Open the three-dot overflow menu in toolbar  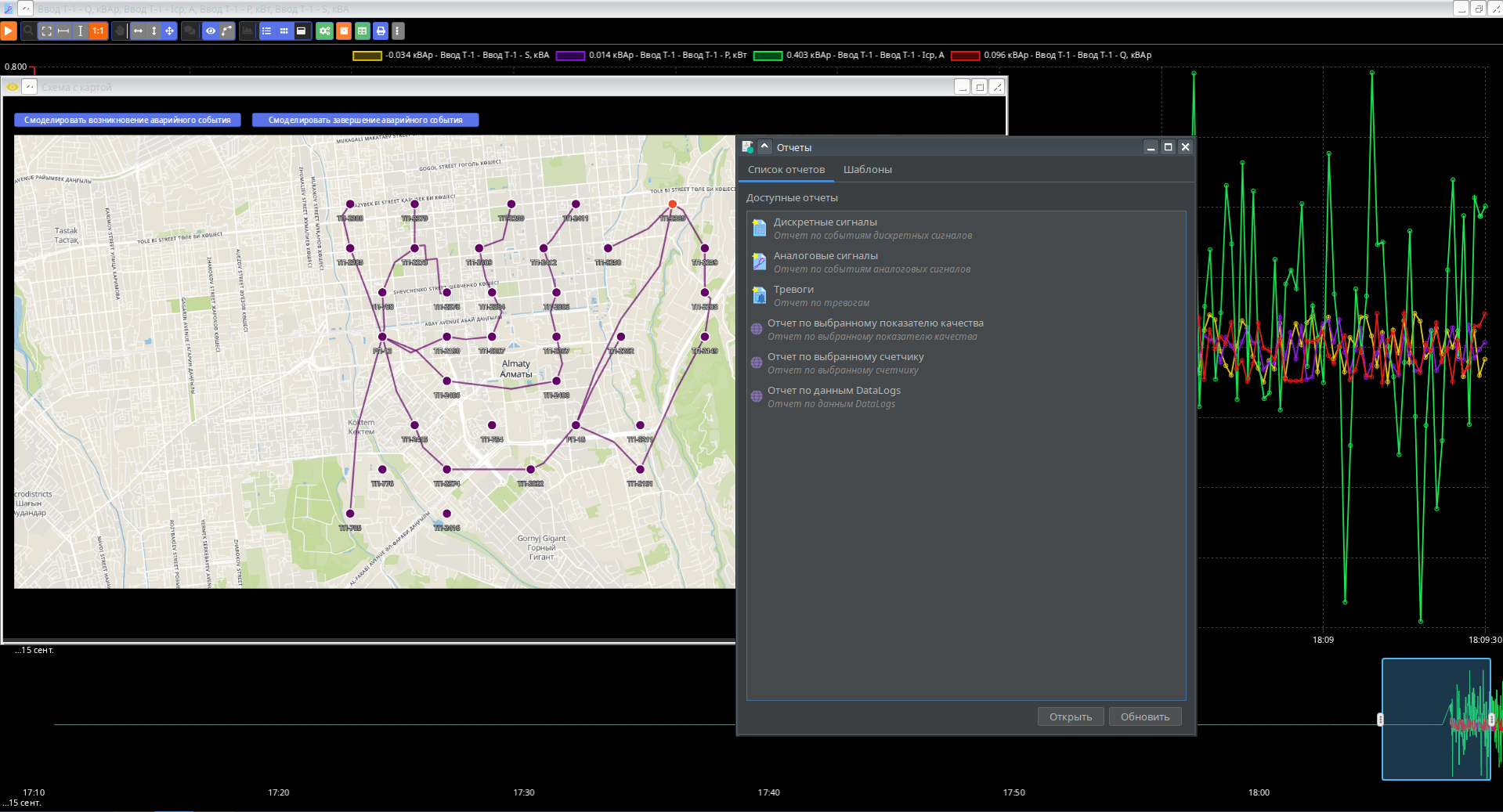click(398, 31)
